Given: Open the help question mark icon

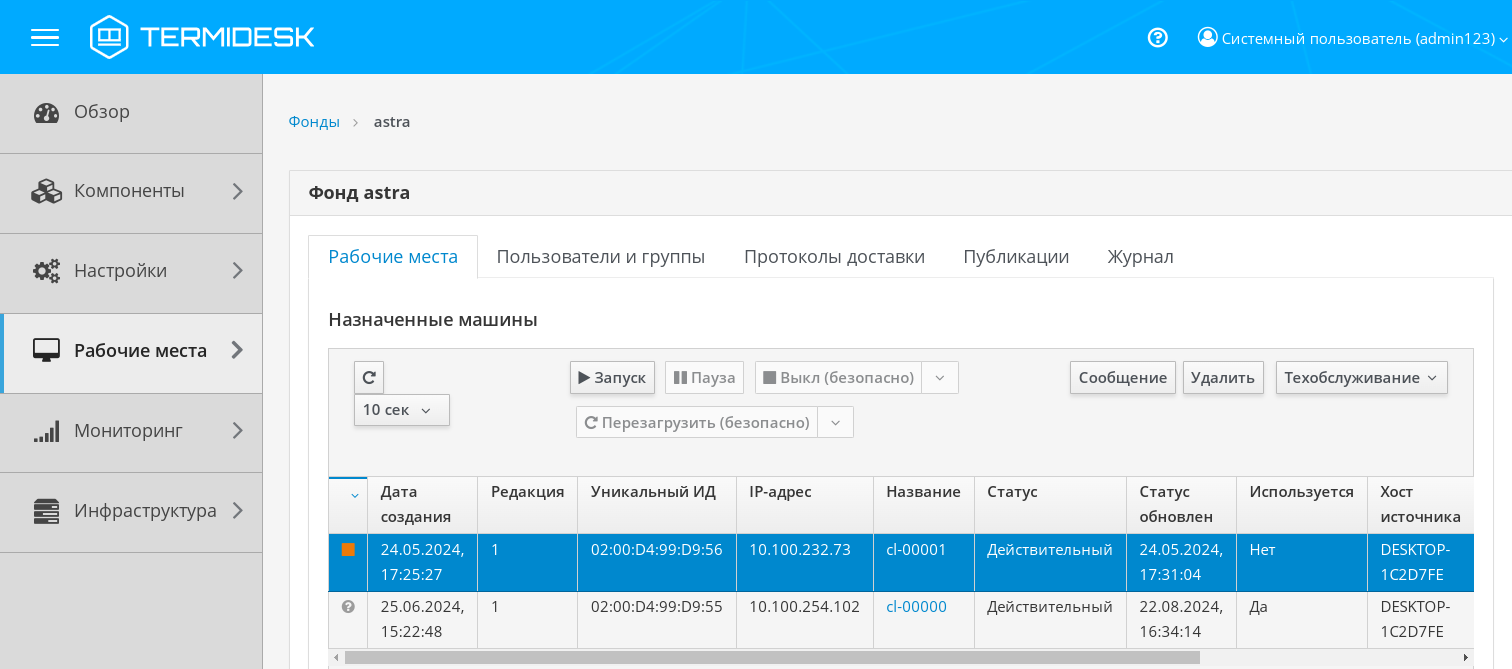Looking at the screenshot, I should (x=1157, y=38).
